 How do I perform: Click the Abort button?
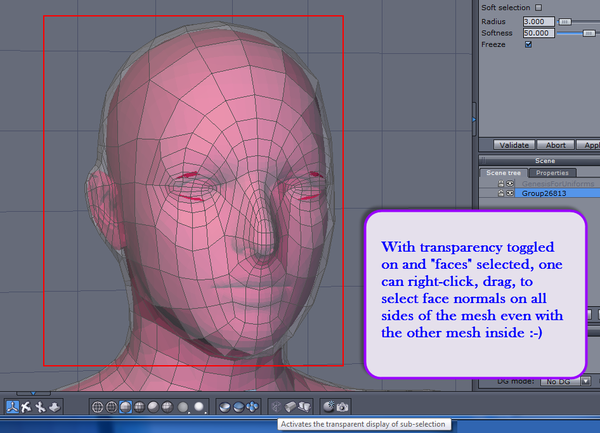(556, 145)
